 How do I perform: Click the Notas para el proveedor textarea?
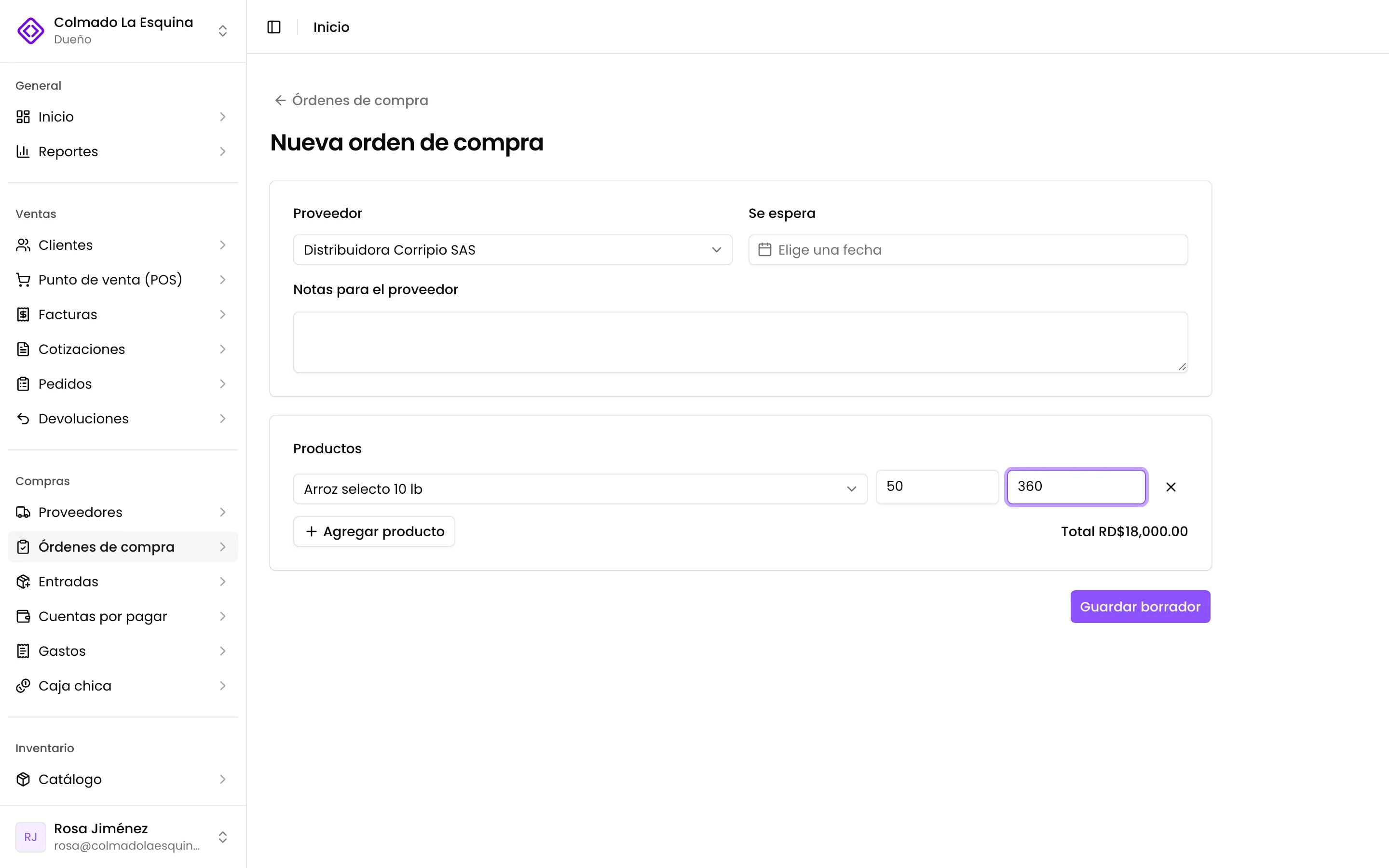(740, 342)
